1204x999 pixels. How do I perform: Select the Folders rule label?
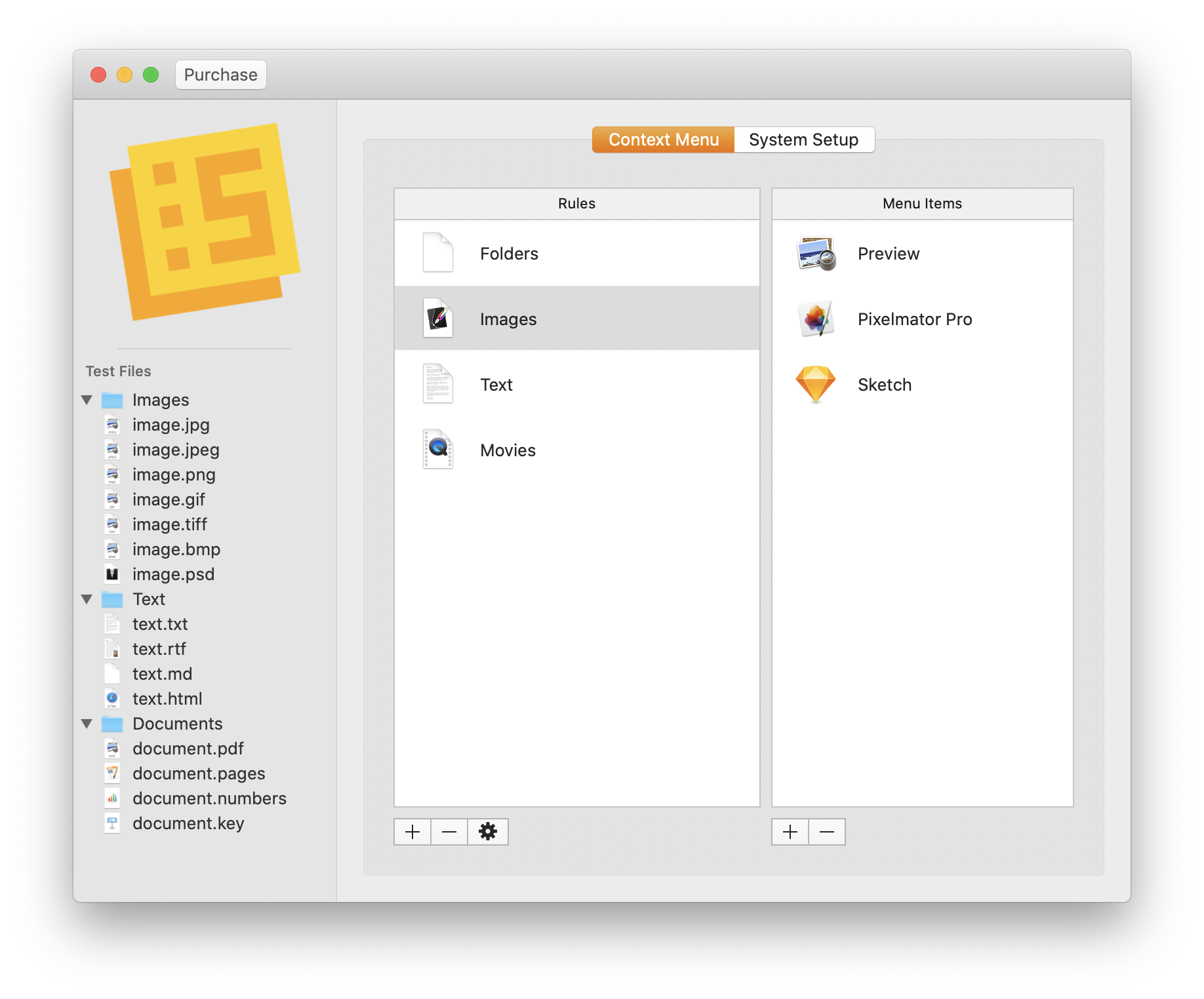509,254
